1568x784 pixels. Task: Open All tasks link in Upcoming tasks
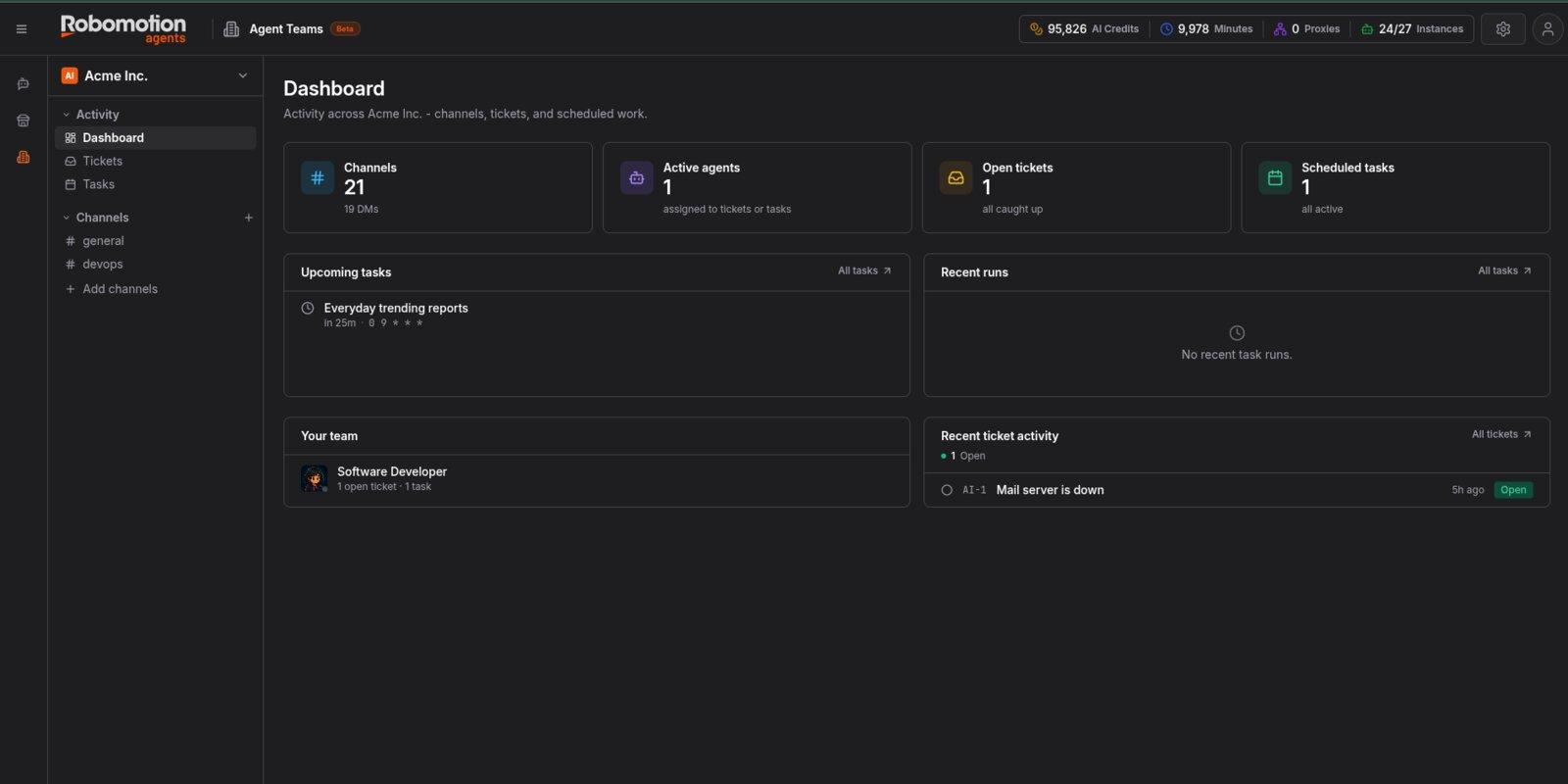click(864, 270)
